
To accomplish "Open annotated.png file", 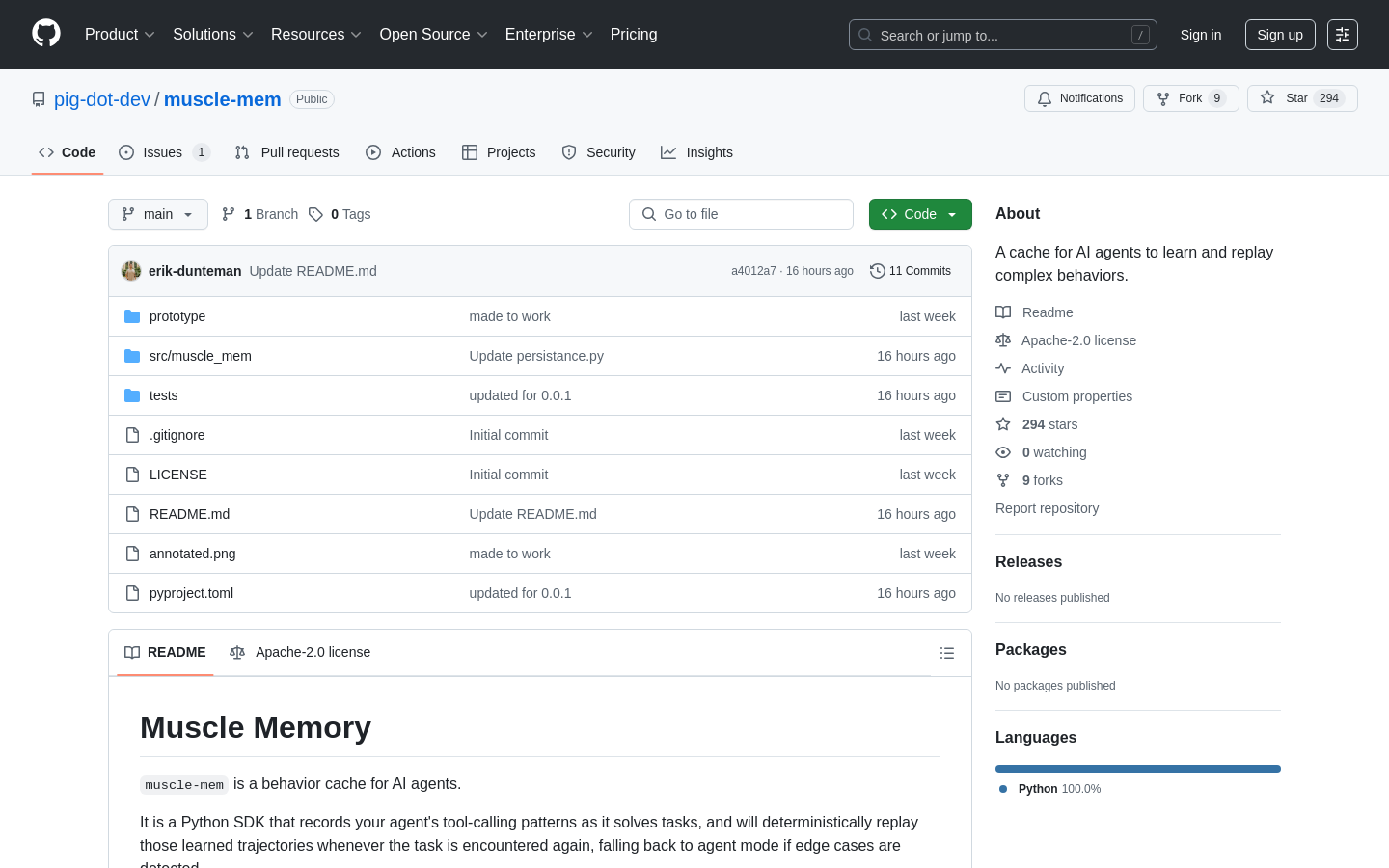I will click(193, 554).
